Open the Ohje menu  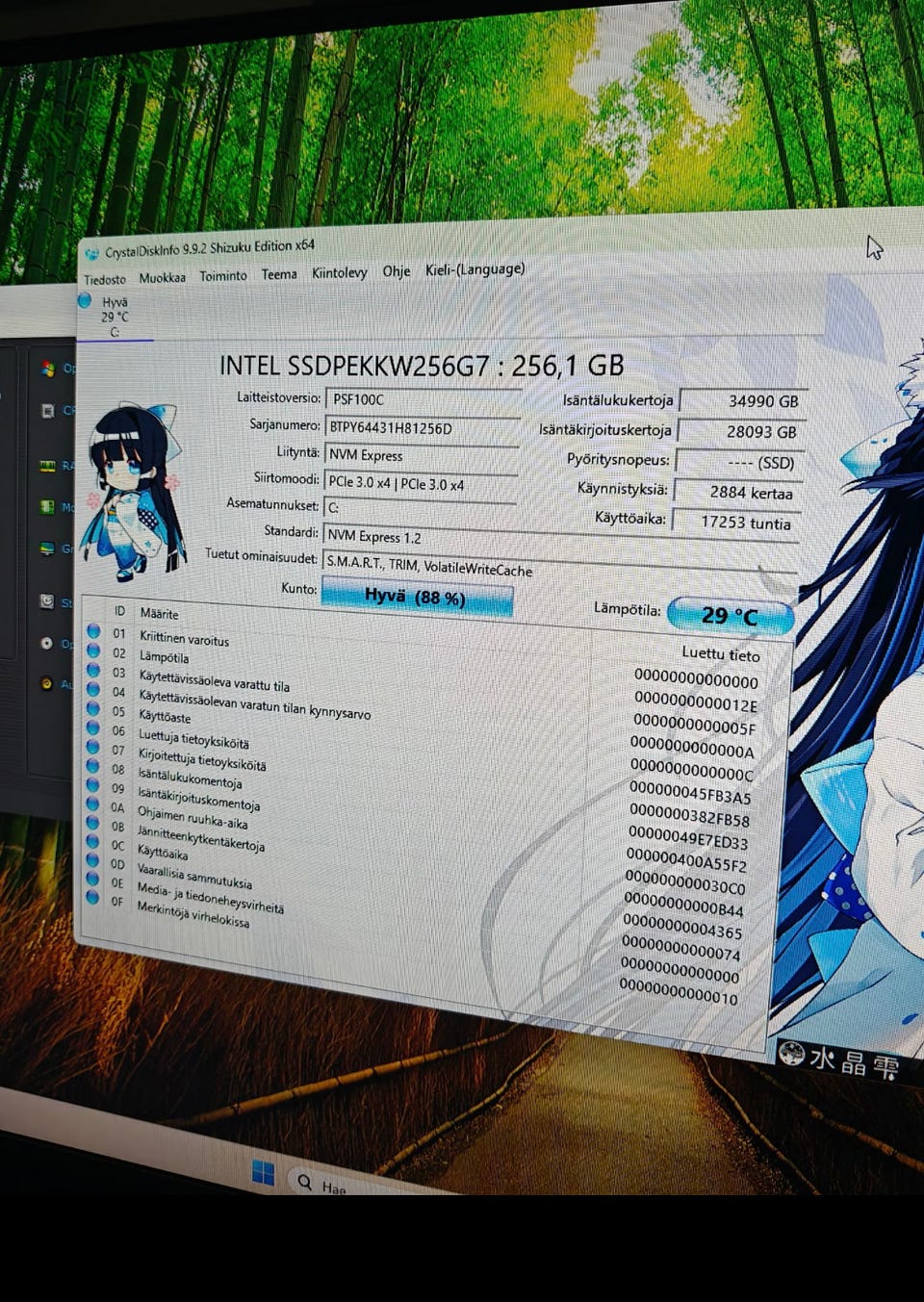pos(396,271)
